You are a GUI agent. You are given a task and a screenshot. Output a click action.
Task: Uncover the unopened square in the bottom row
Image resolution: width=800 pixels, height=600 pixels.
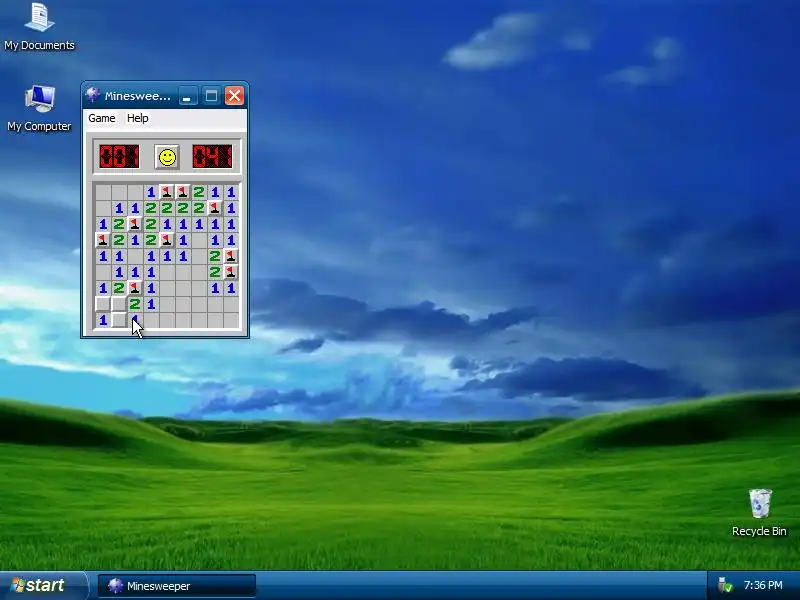pos(119,320)
